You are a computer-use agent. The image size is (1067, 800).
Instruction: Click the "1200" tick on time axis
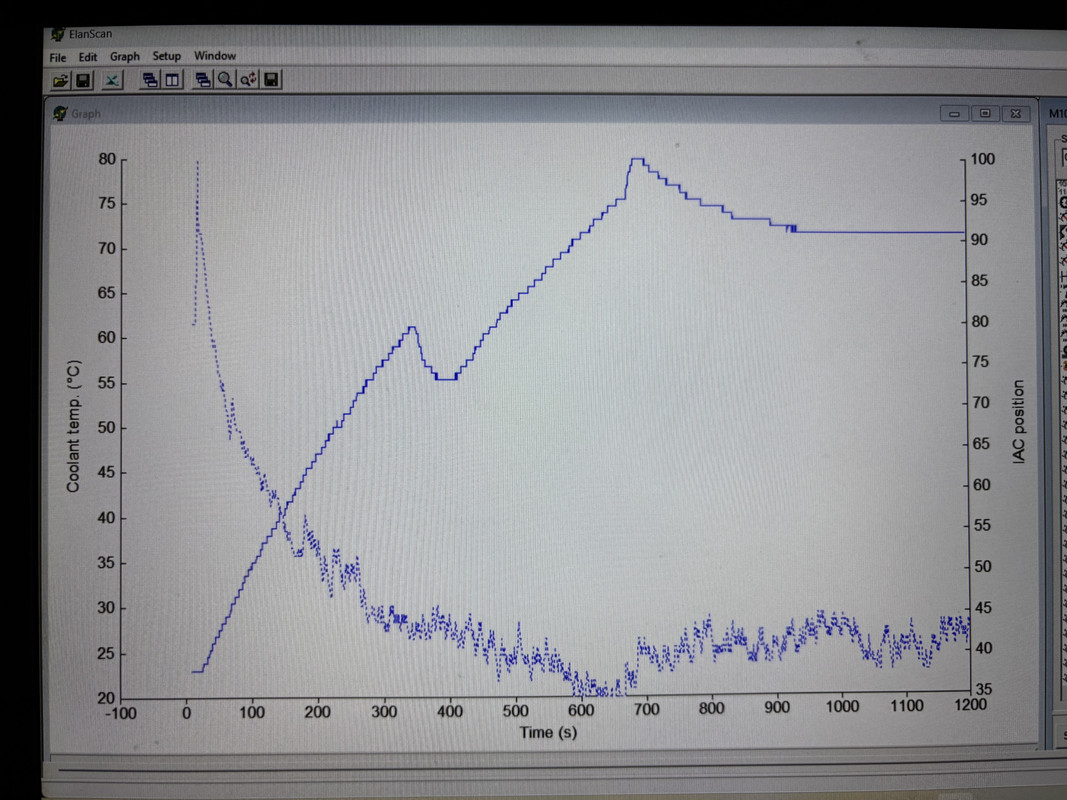(970, 705)
